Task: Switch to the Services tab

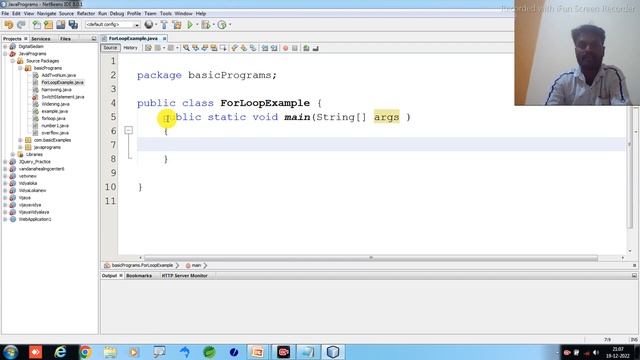Action: pyautogui.click(x=41, y=39)
